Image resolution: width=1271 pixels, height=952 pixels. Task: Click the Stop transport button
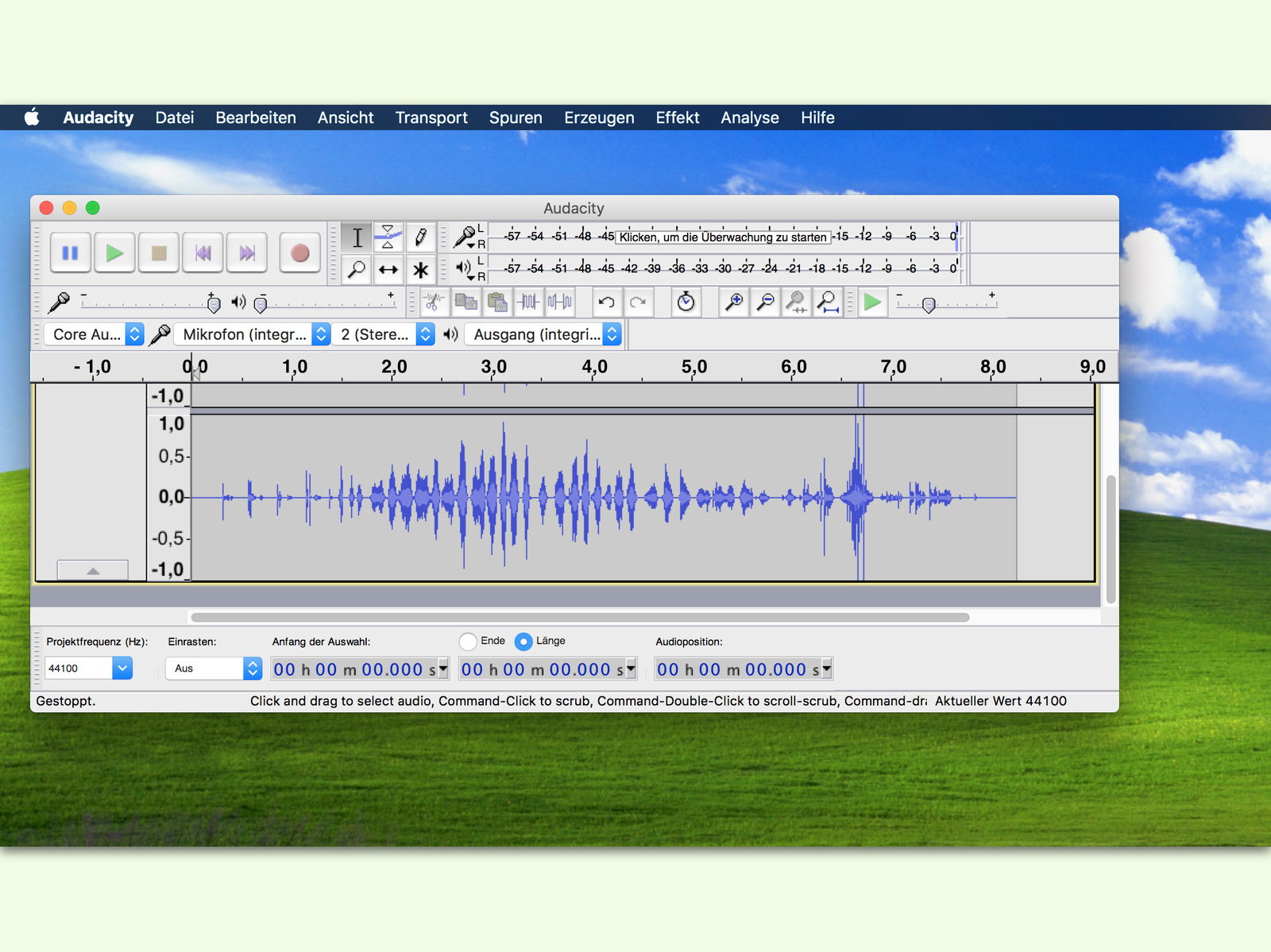[x=159, y=253]
